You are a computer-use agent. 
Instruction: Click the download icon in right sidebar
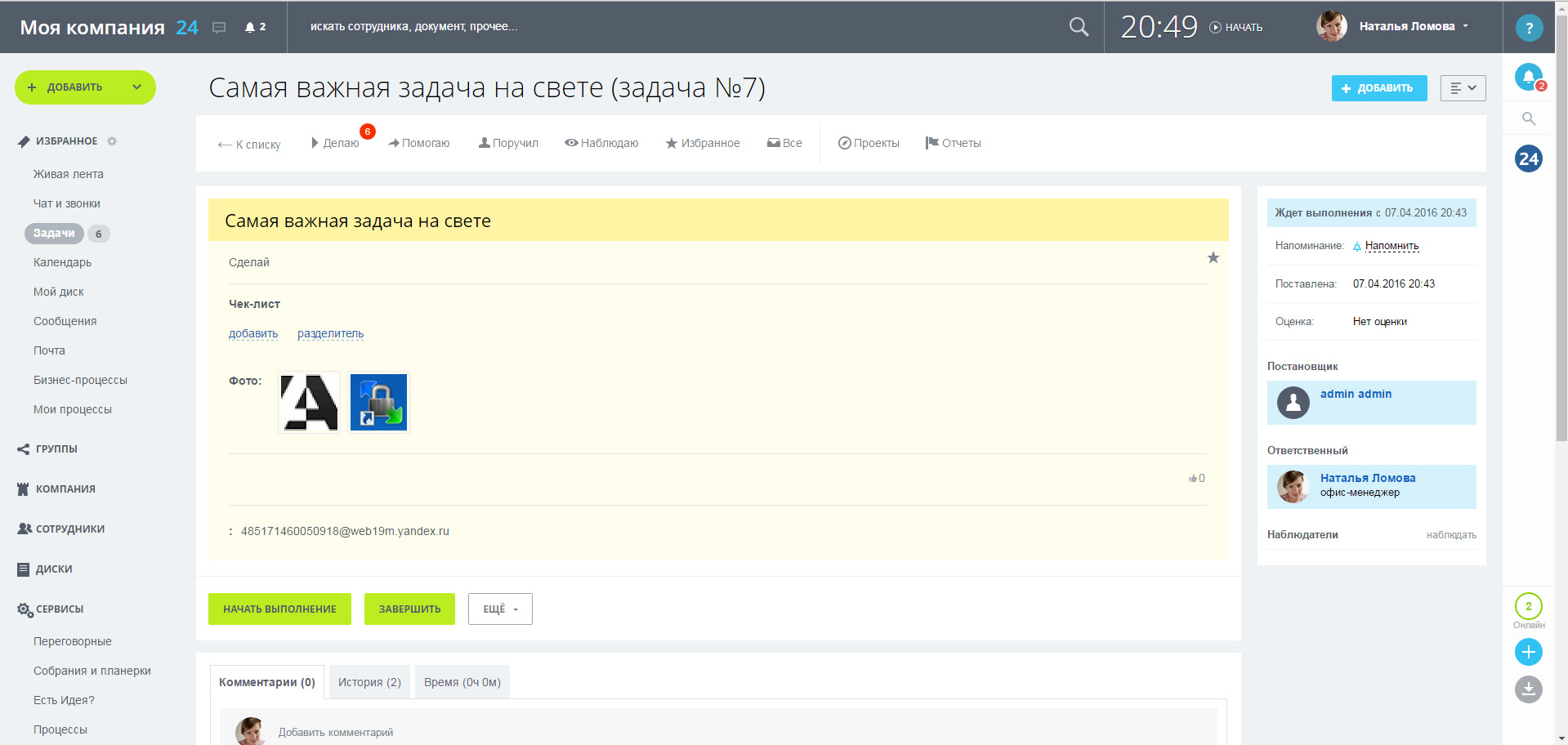click(x=1528, y=689)
